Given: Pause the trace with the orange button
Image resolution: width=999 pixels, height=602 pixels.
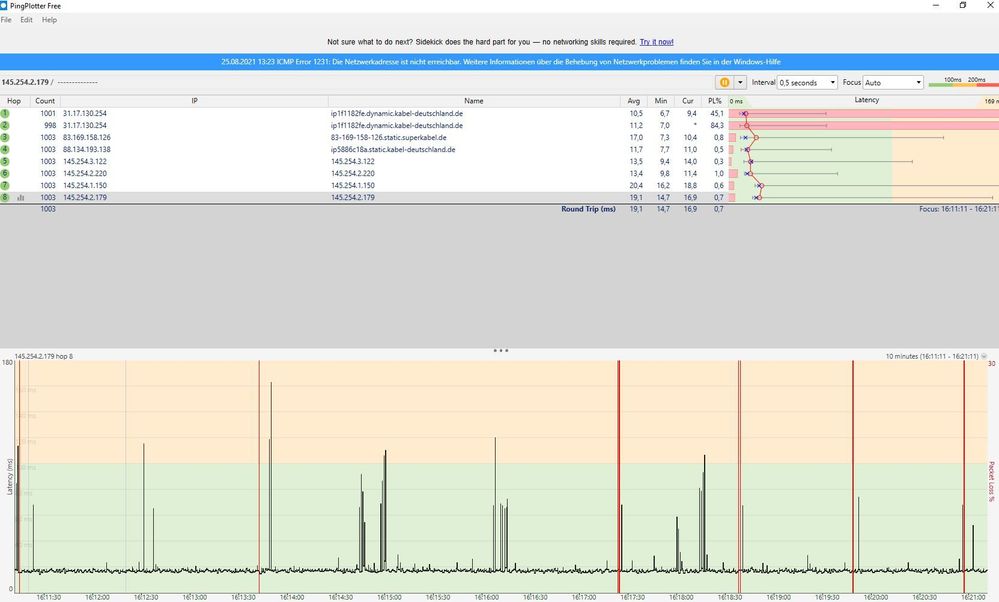Looking at the screenshot, I should [723, 82].
